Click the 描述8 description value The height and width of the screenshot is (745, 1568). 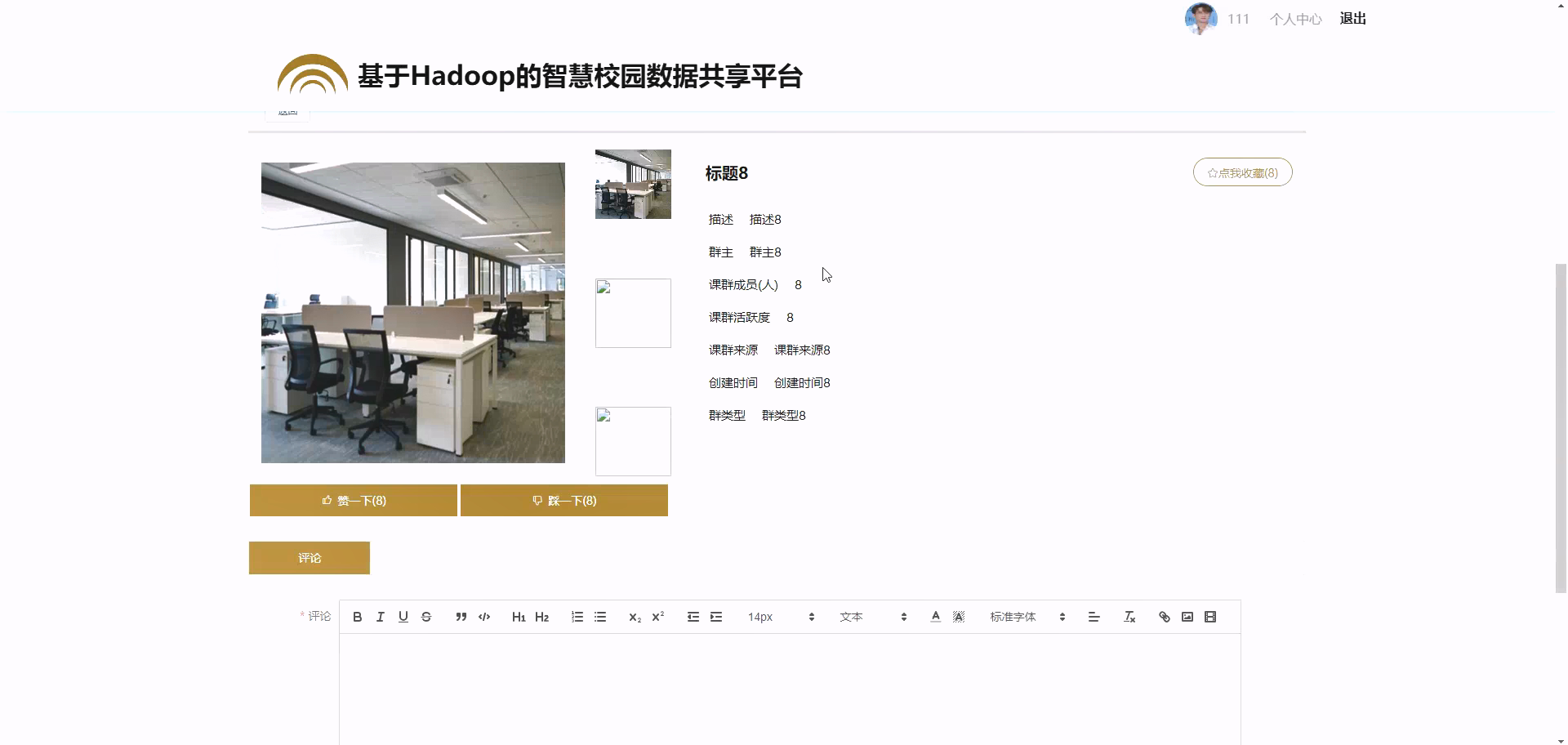tap(765, 220)
